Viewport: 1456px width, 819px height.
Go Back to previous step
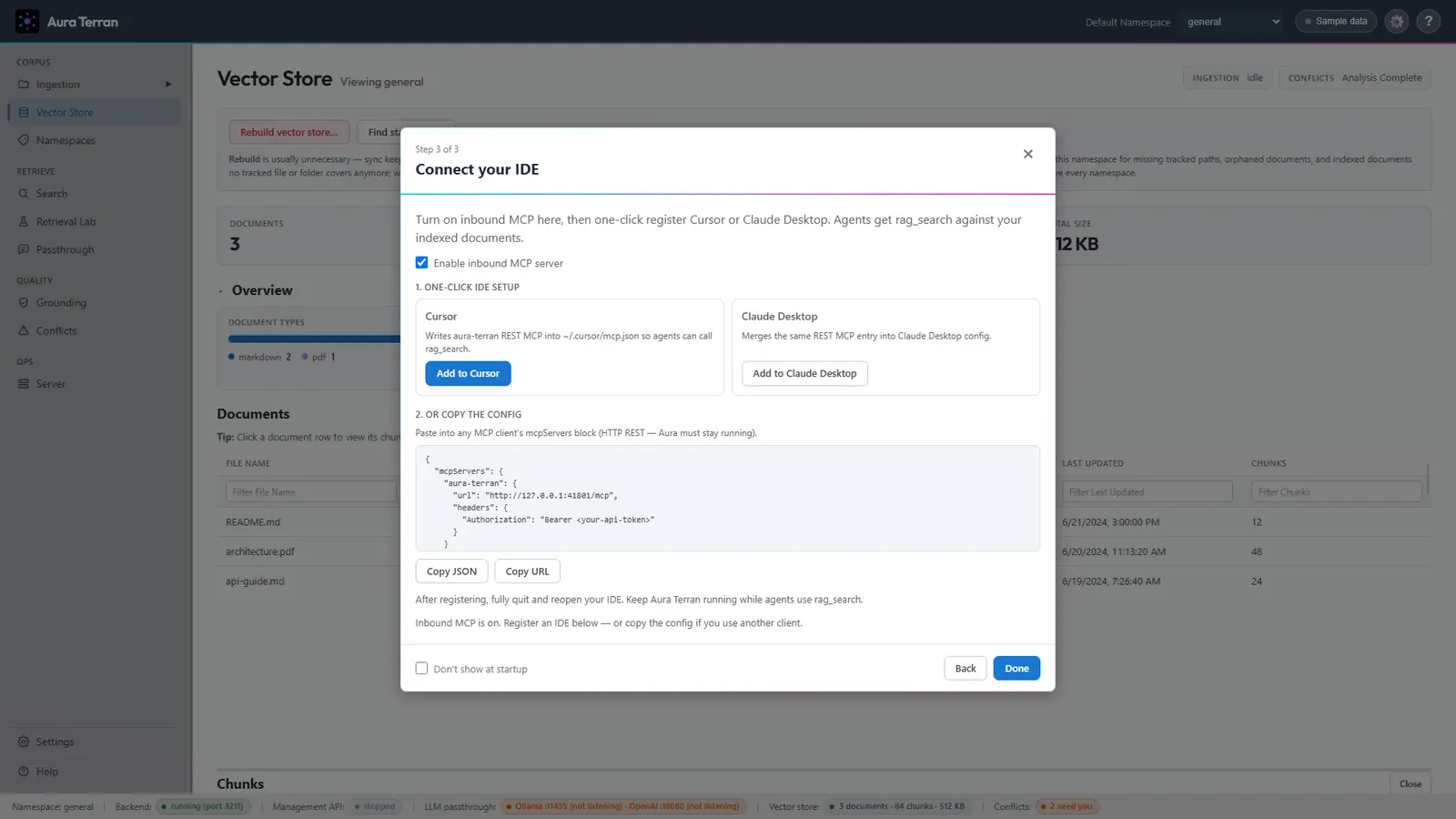[x=966, y=668]
